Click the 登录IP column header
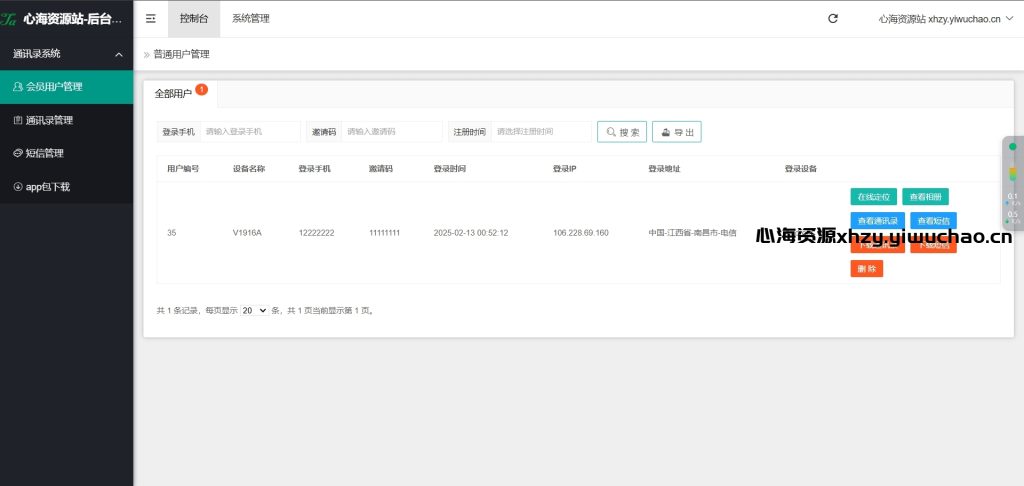The width and height of the screenshot is (1024, 486). click(x=564, y=169)
